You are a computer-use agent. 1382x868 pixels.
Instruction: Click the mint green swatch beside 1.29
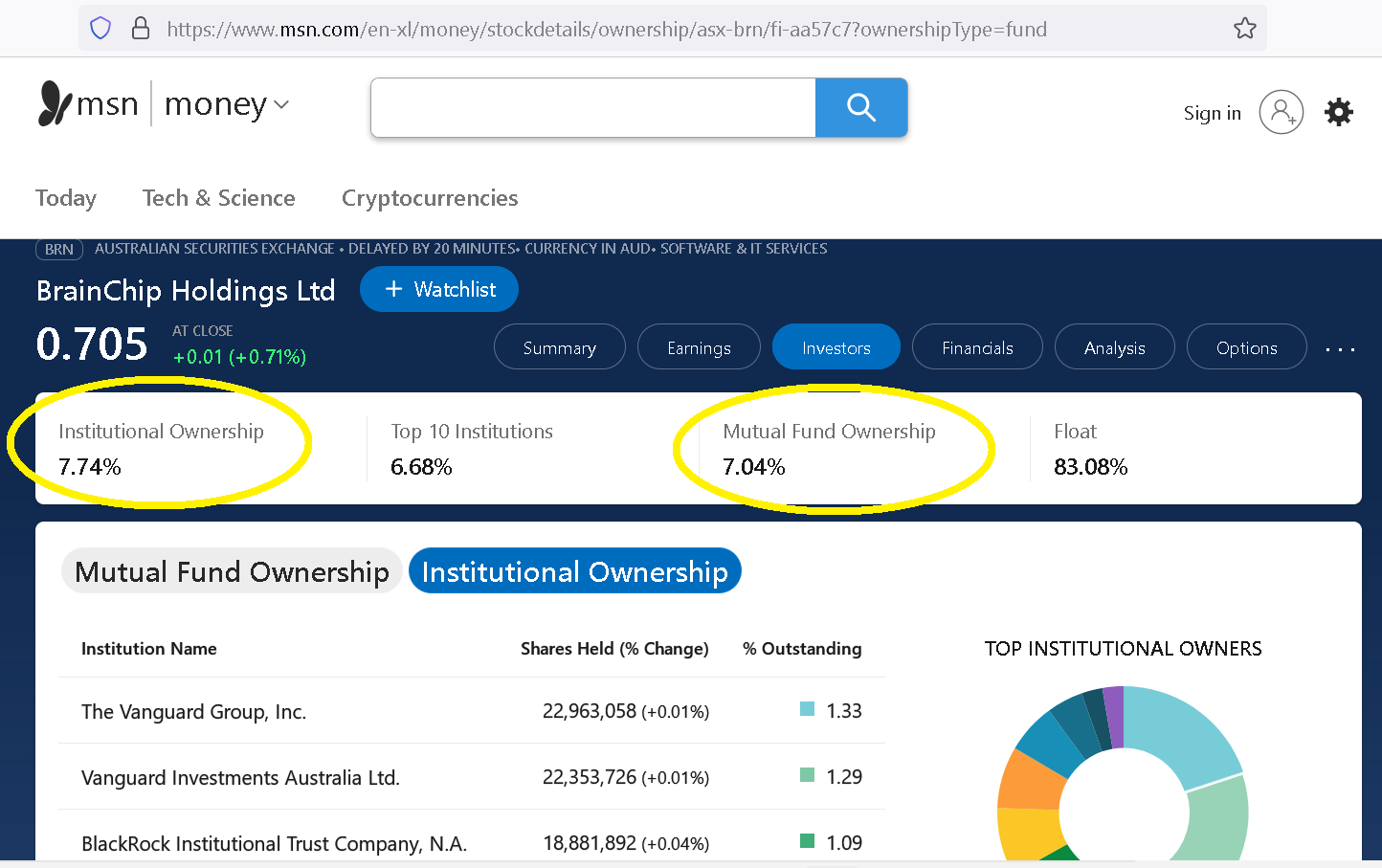coord(807,775)
